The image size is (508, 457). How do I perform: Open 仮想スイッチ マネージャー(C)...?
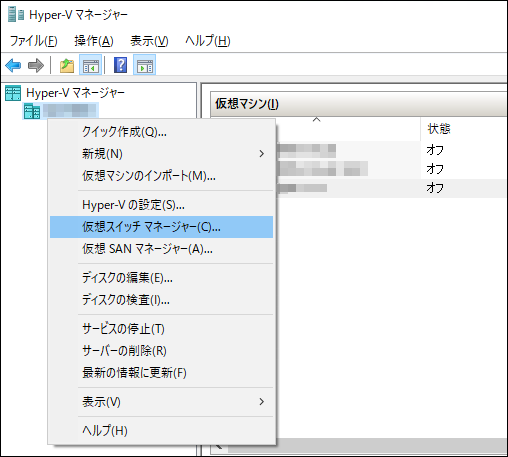pyautogui.click(x=161, y=227)
